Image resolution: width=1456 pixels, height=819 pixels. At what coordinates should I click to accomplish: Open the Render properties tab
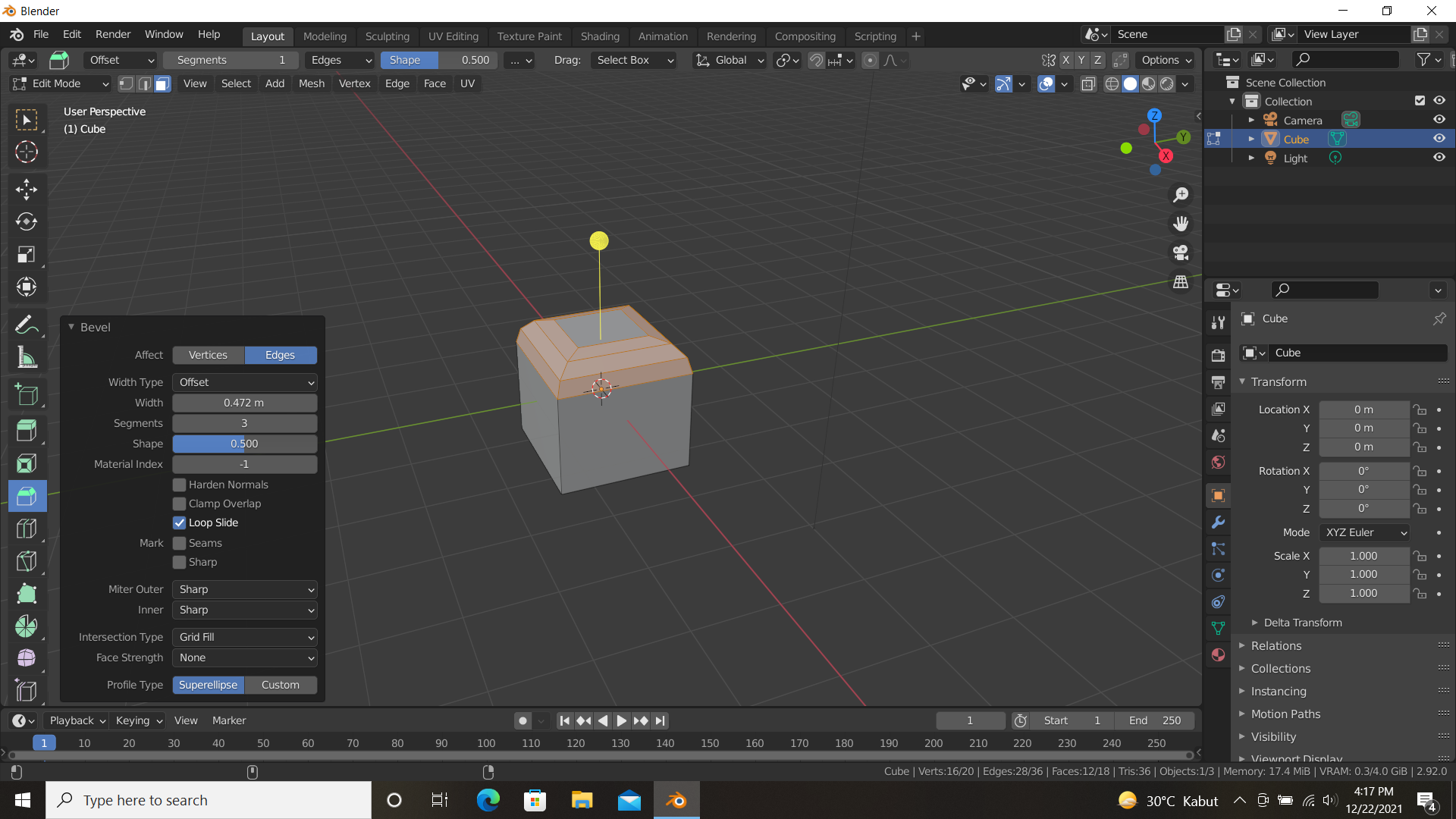pos(1218,356)
